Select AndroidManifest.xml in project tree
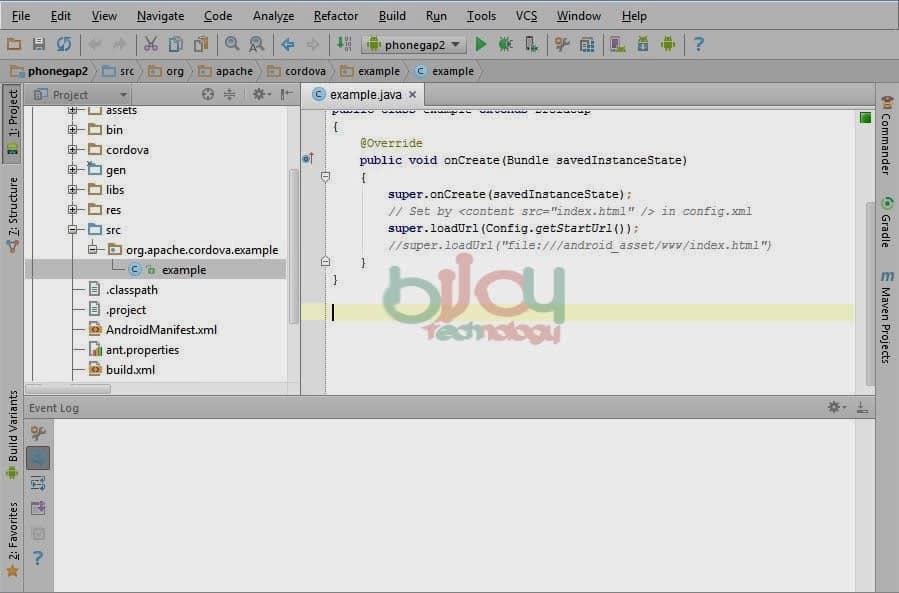 [x=161, y=330]
